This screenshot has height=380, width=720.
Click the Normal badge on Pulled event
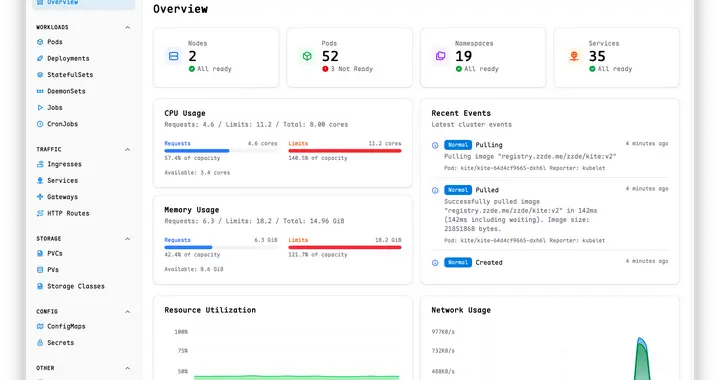click(458, 190)
